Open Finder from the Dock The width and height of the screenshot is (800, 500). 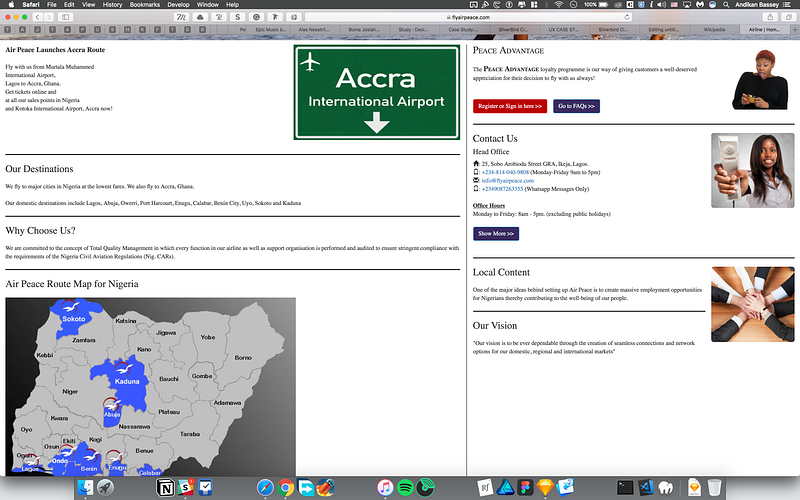(85, 488)
